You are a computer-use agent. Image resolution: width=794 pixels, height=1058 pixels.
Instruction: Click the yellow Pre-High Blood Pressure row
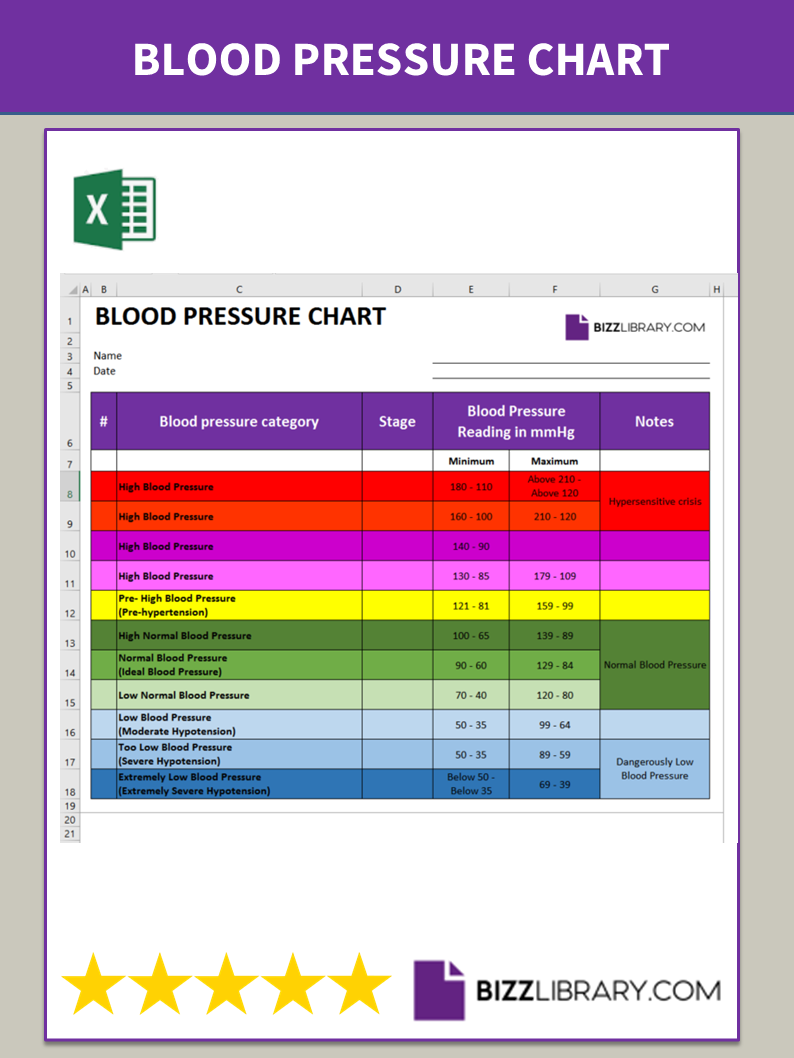[400, 605]
